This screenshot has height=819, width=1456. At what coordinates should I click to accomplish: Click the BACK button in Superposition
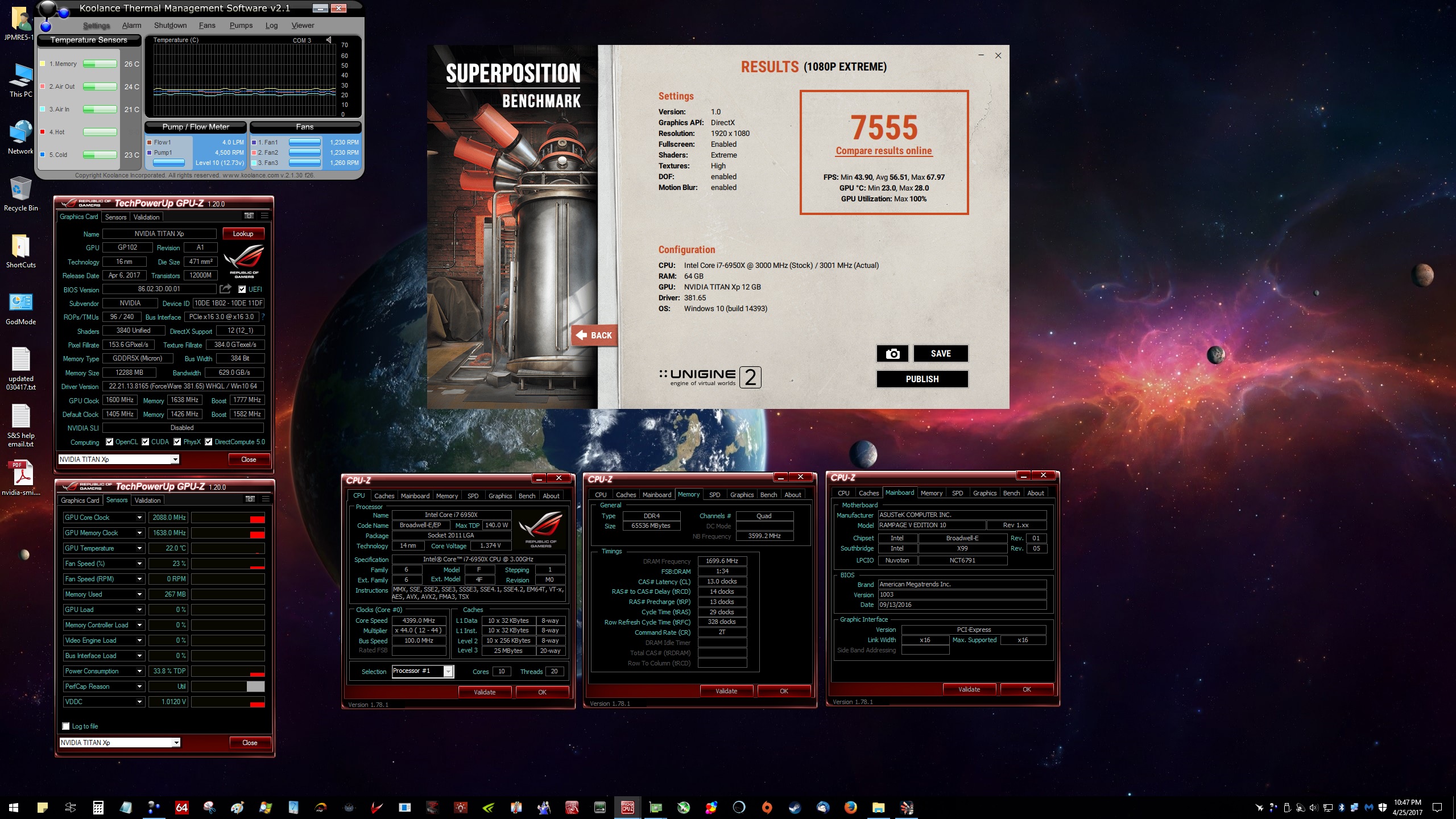(x=594, y=335)
